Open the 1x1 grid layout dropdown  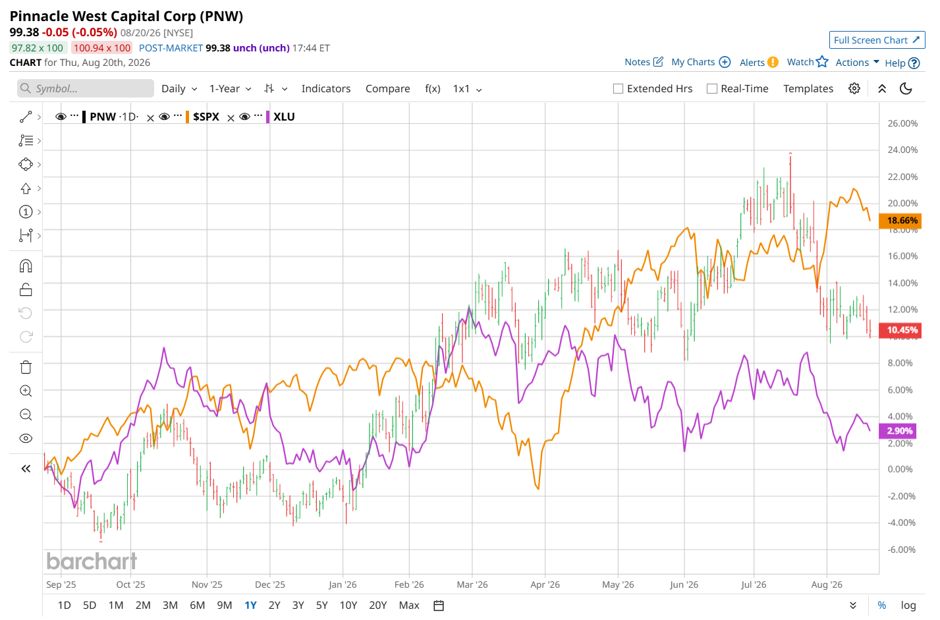[467, 89]
